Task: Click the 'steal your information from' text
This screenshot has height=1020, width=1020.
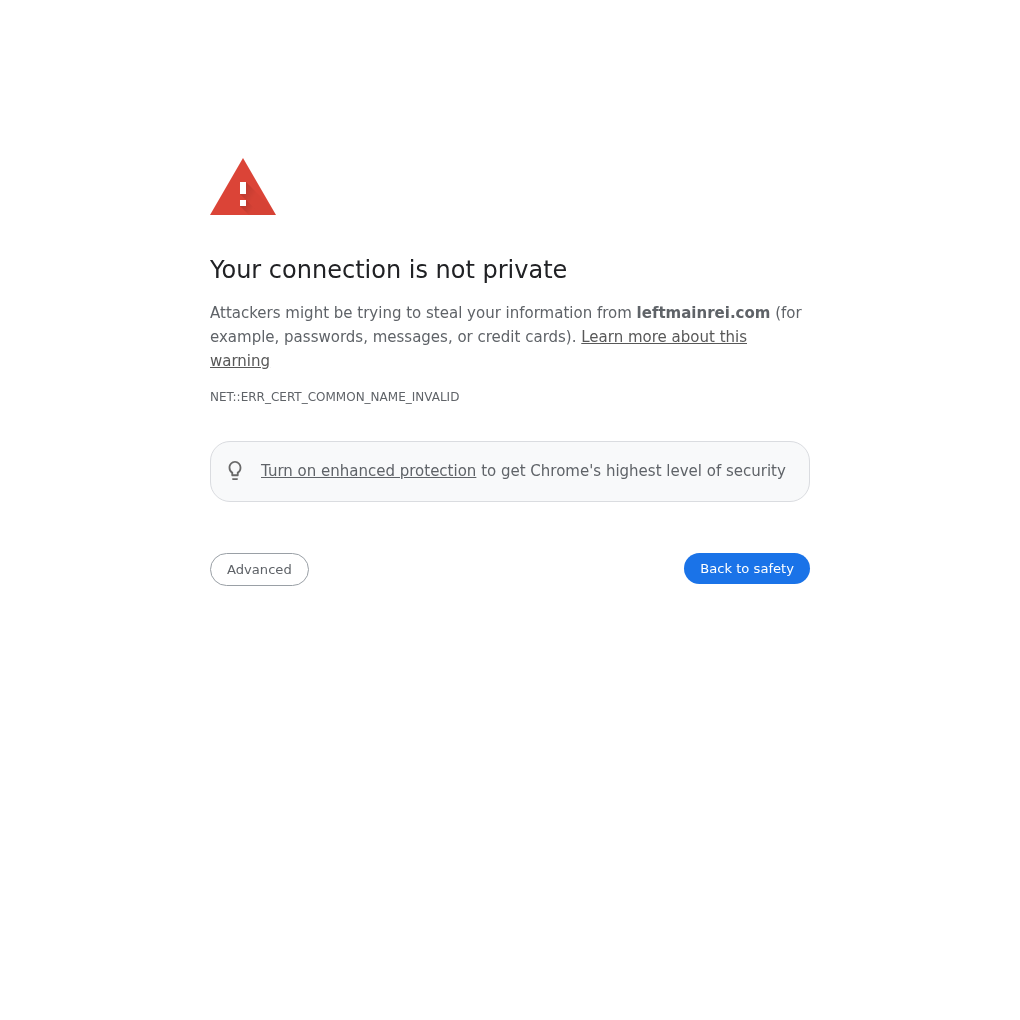Action: pos(528,313)
